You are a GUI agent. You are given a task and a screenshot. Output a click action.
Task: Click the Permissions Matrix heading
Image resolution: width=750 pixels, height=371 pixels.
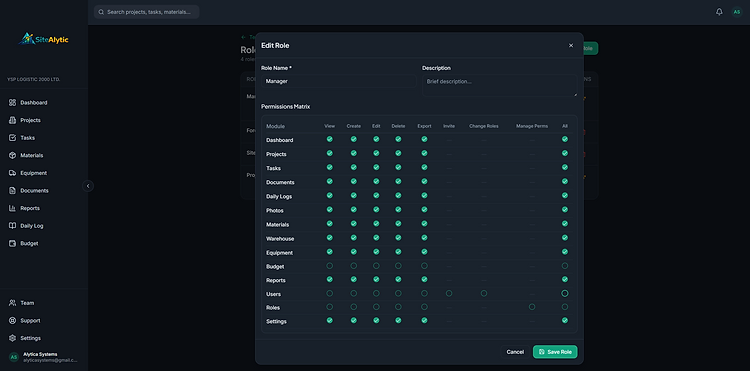point(286,107)
